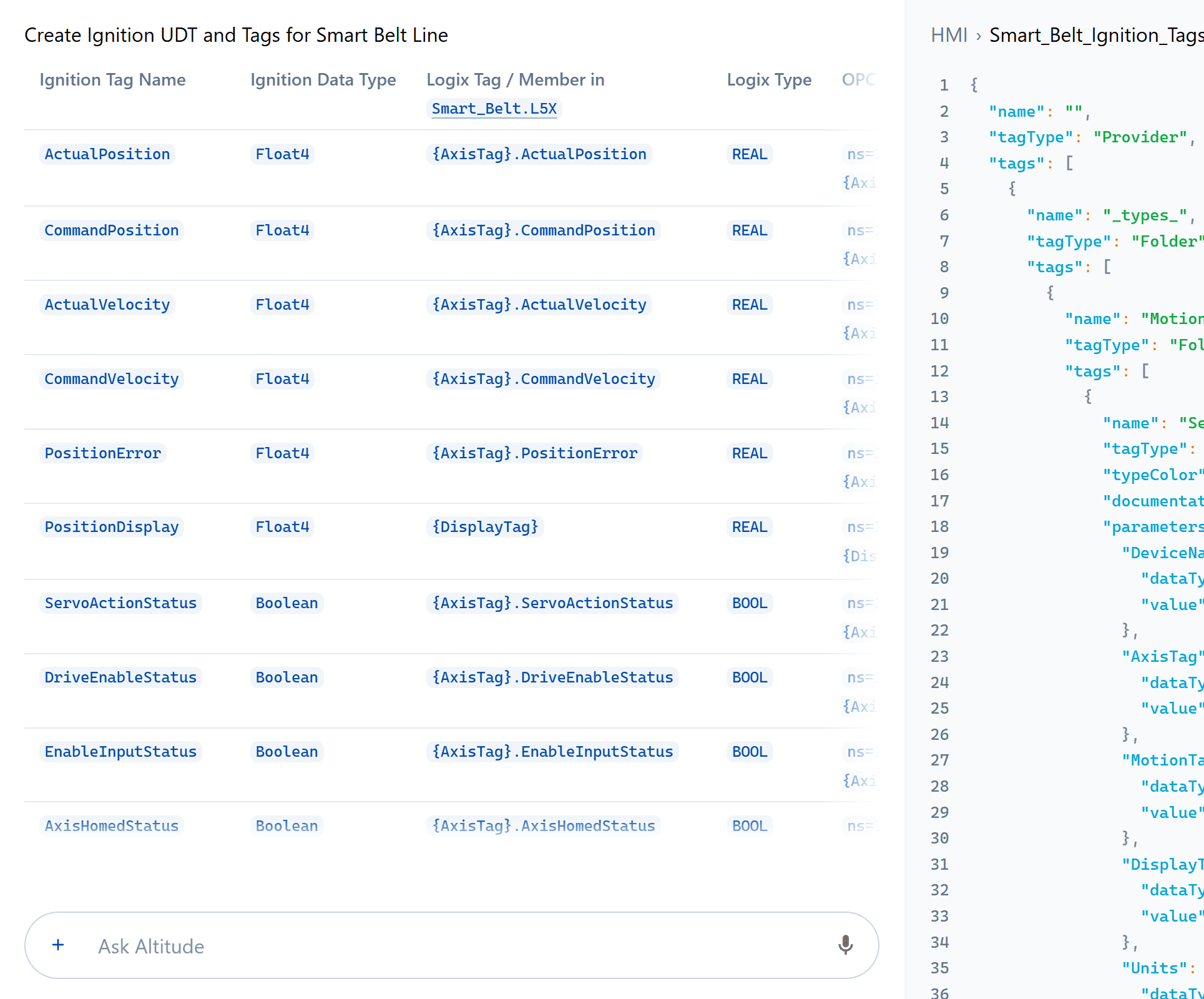Click the EnableInputStatus tag name
This screenshot has height=999, width=1204.
point(120,752)
